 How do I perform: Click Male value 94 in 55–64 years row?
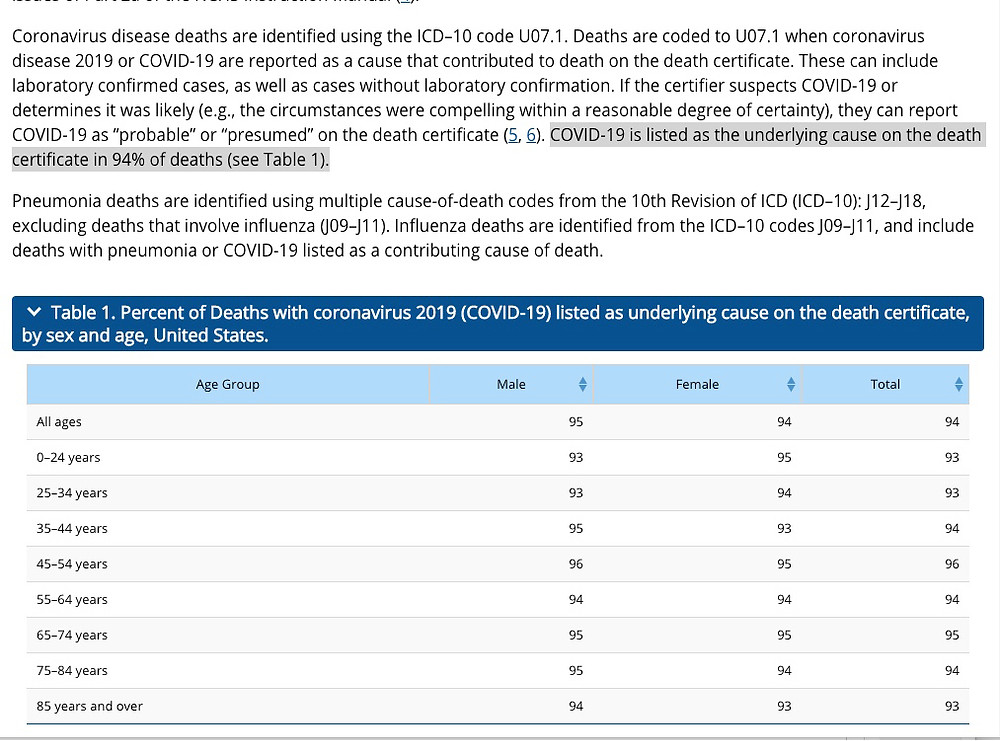point(575,599)
